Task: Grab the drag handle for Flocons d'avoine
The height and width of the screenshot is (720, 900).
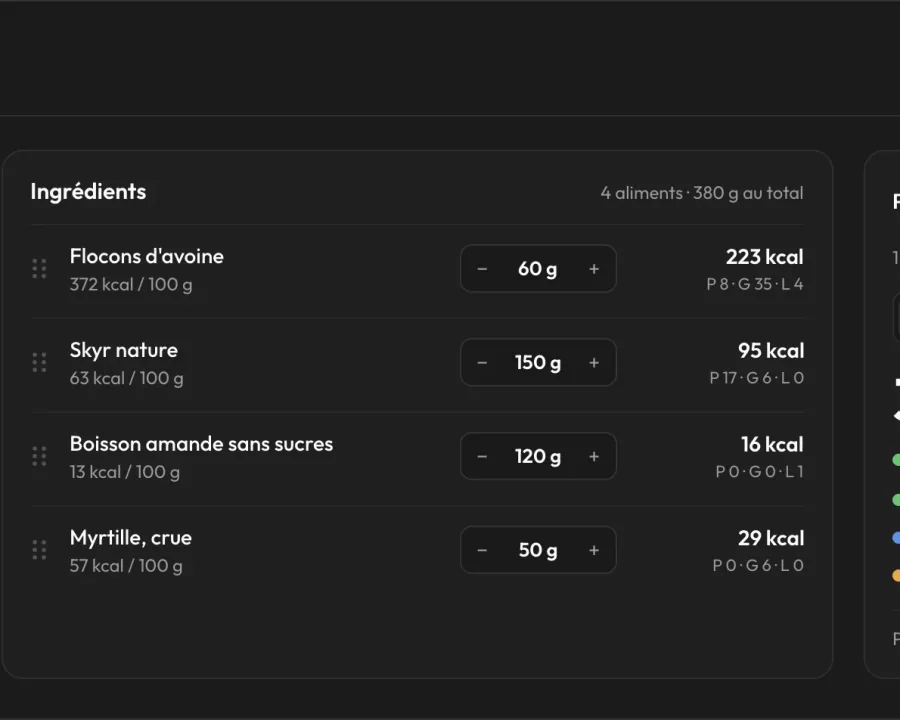Action: click(39, 269)
